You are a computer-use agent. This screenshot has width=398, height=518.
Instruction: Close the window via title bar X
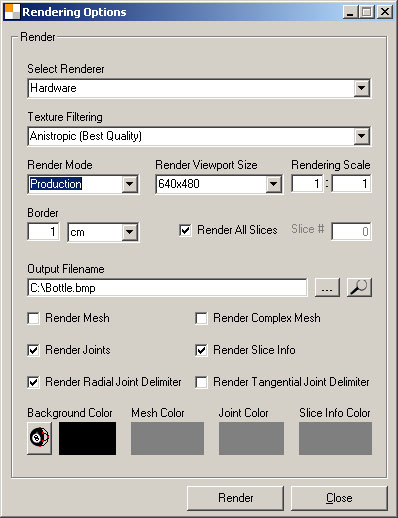[385, 12]
